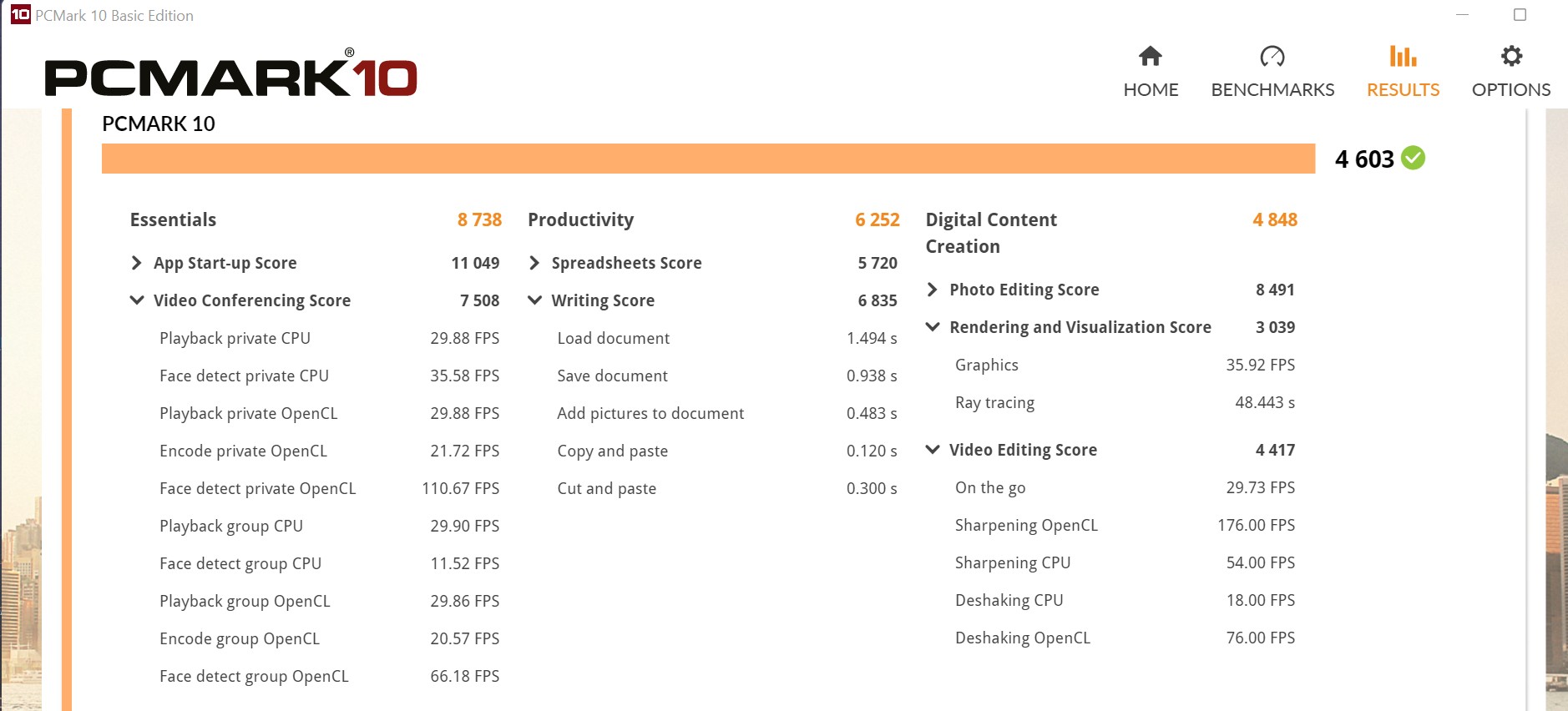Click the Copy and paste row
1568x711 pixels.
[x=727, y=451]
